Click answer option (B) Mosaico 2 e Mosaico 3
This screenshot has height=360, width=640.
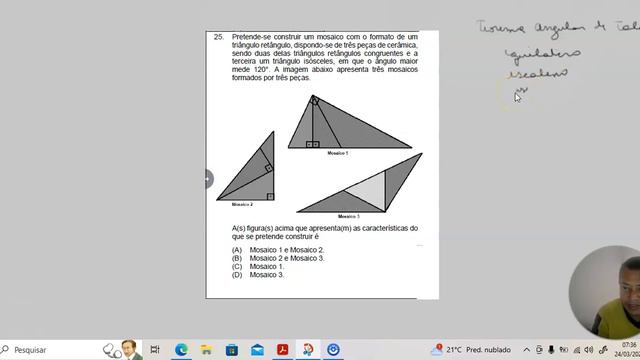pos(278,258)
